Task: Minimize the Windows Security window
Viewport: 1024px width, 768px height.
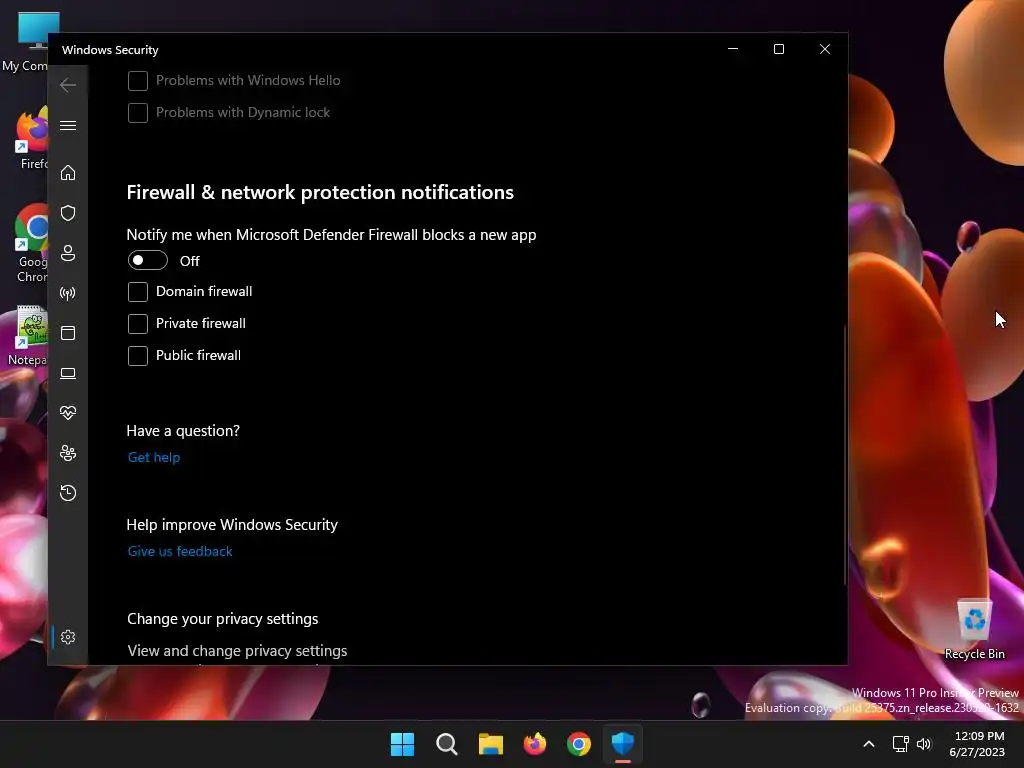Action: click(x=733, y=49)
